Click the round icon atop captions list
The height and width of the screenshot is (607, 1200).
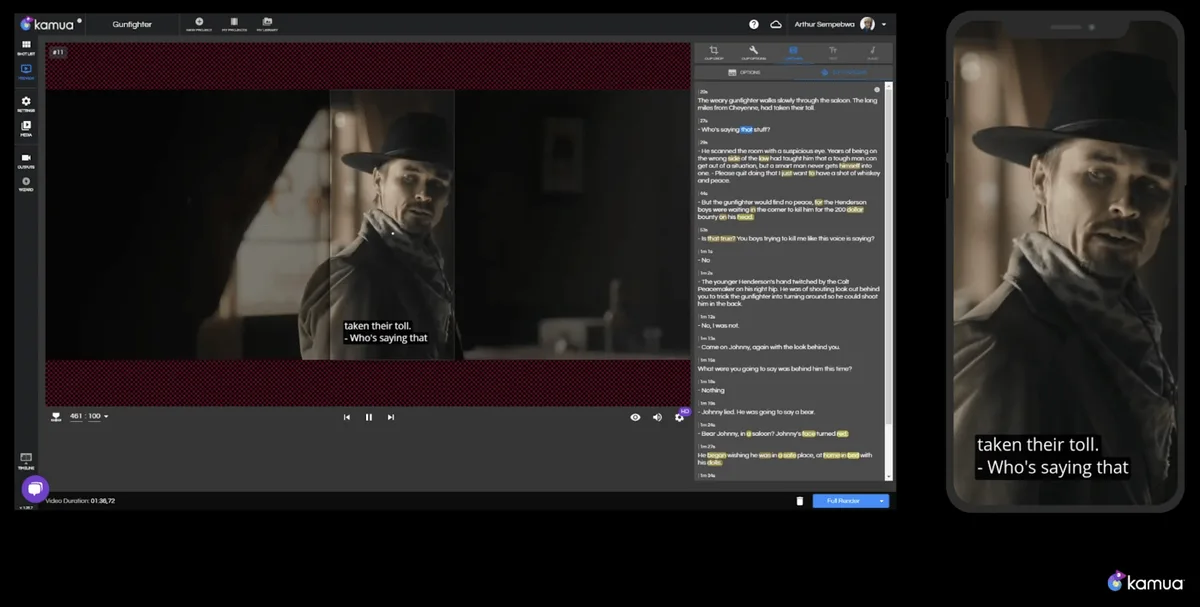tap(877, 90)
